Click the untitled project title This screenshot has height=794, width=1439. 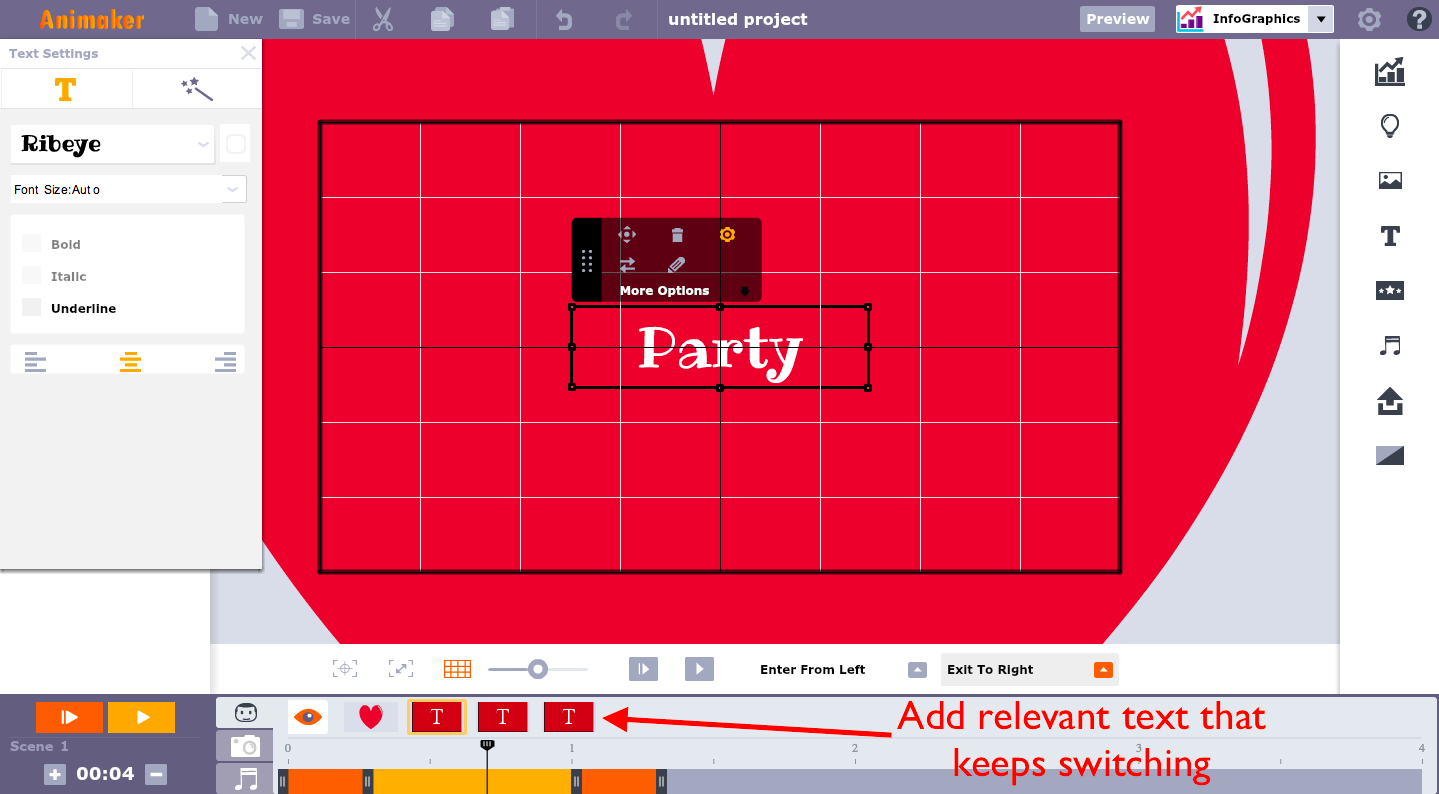737,19
